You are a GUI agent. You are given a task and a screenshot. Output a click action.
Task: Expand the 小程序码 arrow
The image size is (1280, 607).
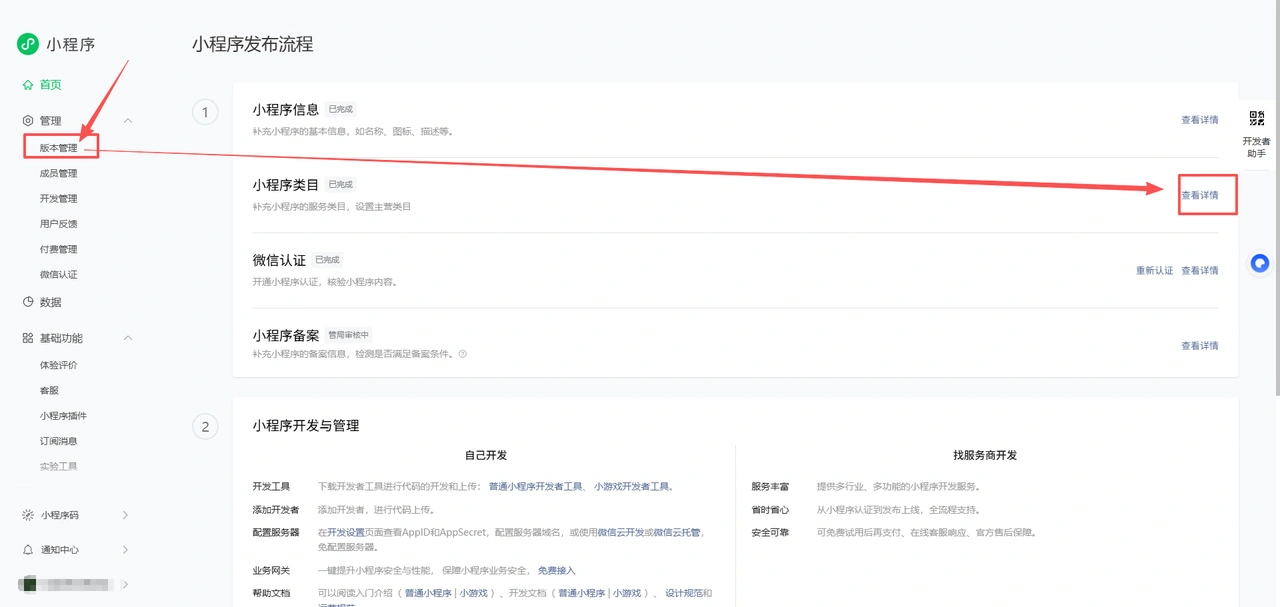tap(125, 515)
